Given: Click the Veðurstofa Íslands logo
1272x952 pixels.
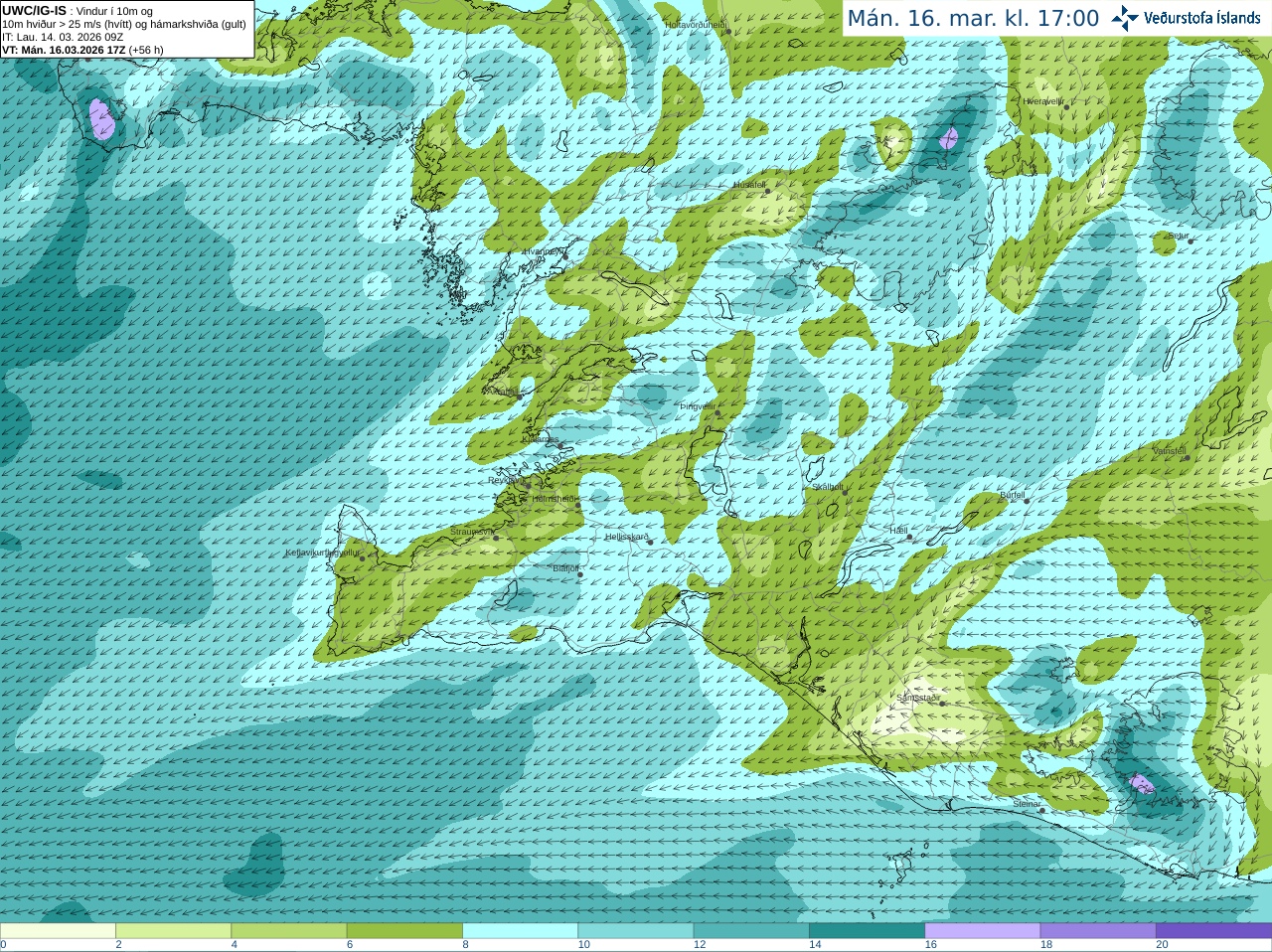Looking at the screenshot, I should coord(1187,18).
